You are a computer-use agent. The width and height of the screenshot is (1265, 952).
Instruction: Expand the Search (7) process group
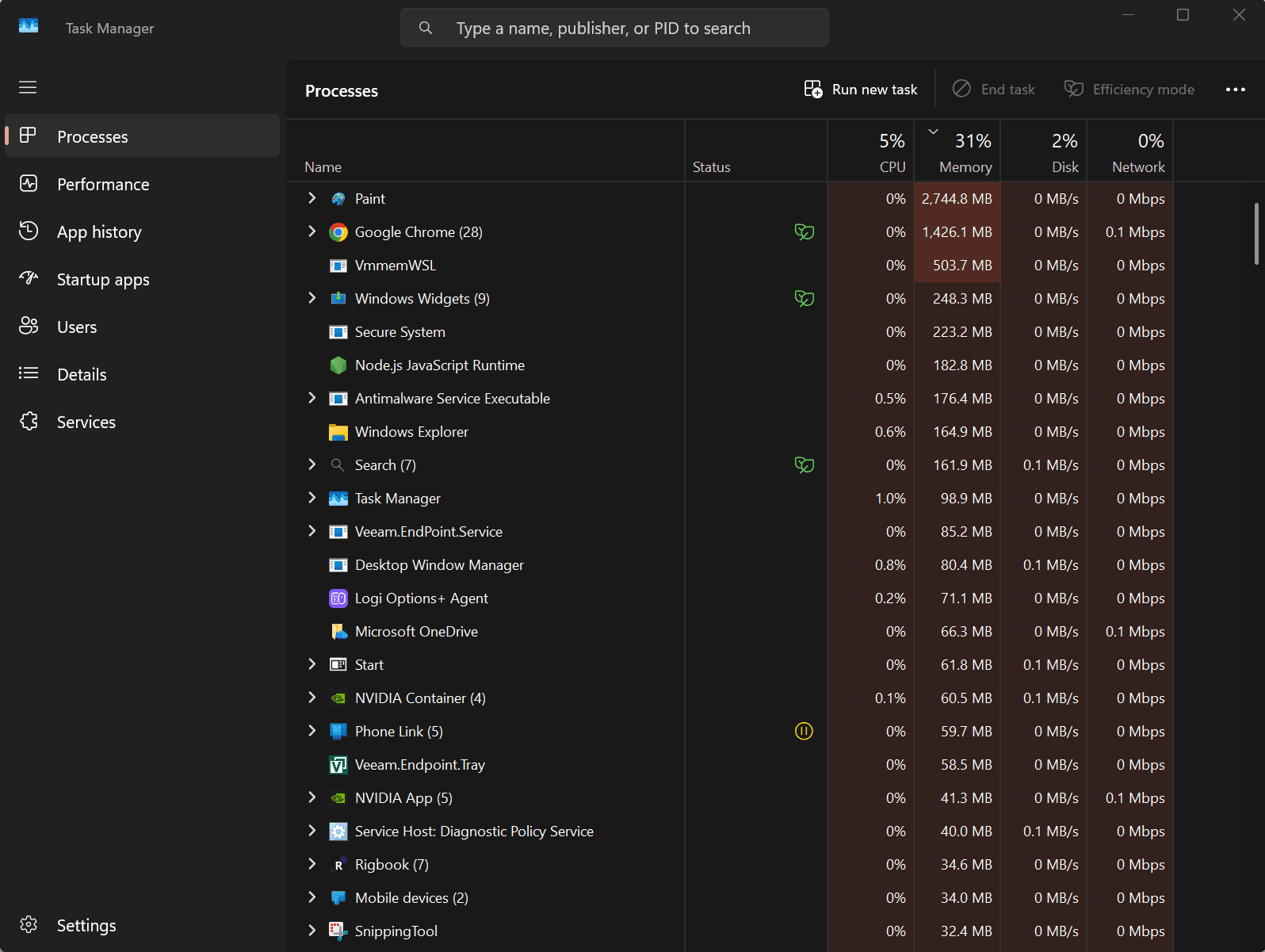pyautogui.click(x=311, y=465)
